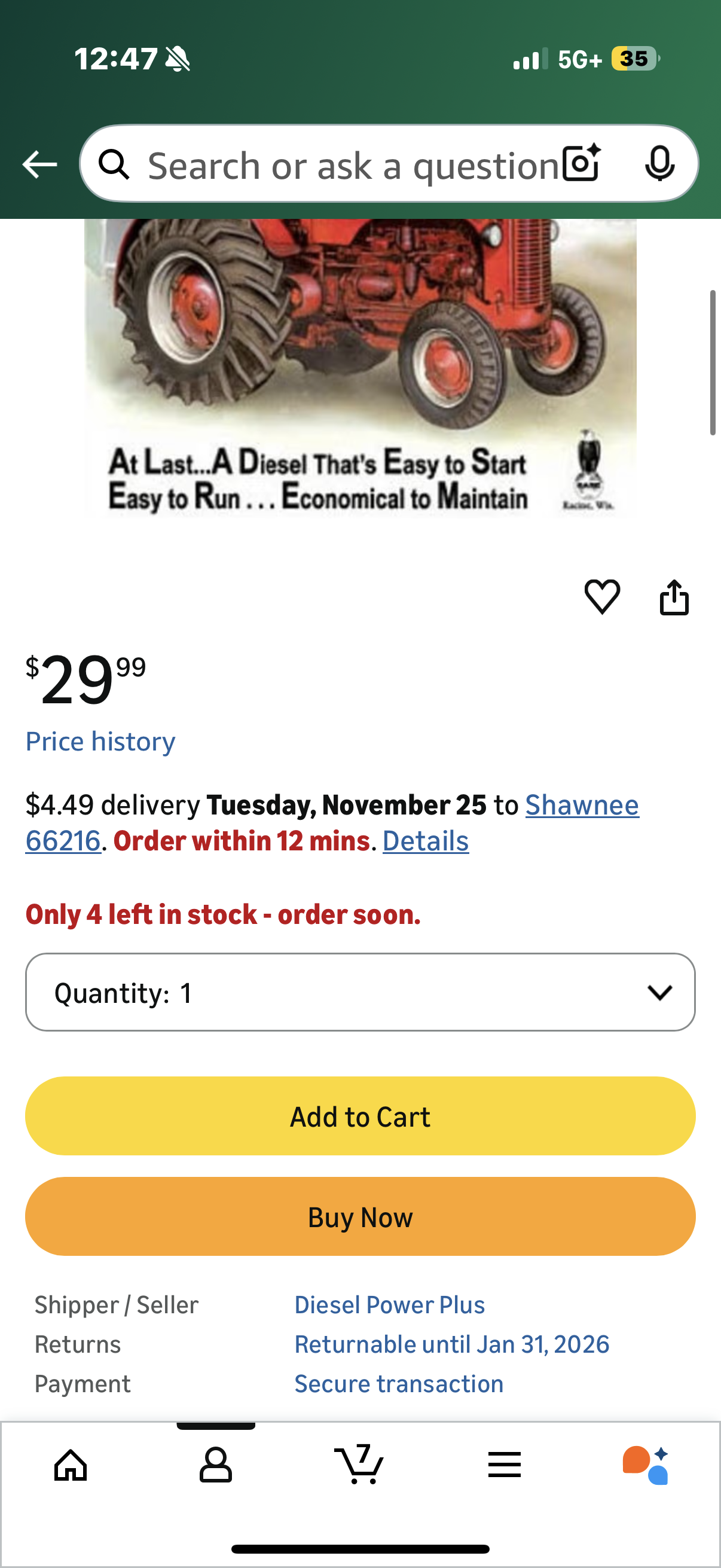The width and height of the screenshot is (721, 1568).
Task: Tap the back arrow
Action: (39, 164)
